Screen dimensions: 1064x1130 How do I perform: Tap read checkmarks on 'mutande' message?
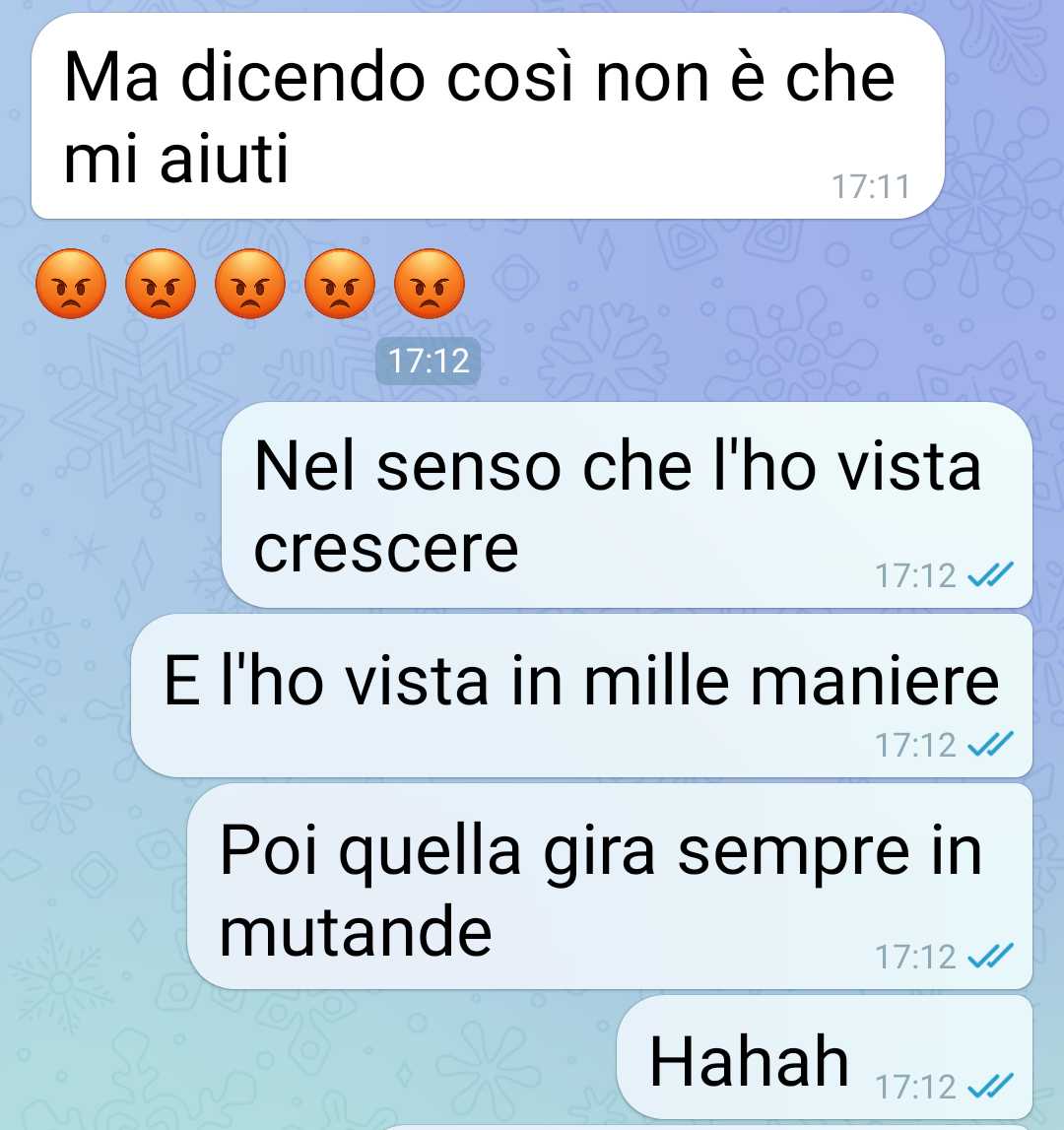coord(990,956)
